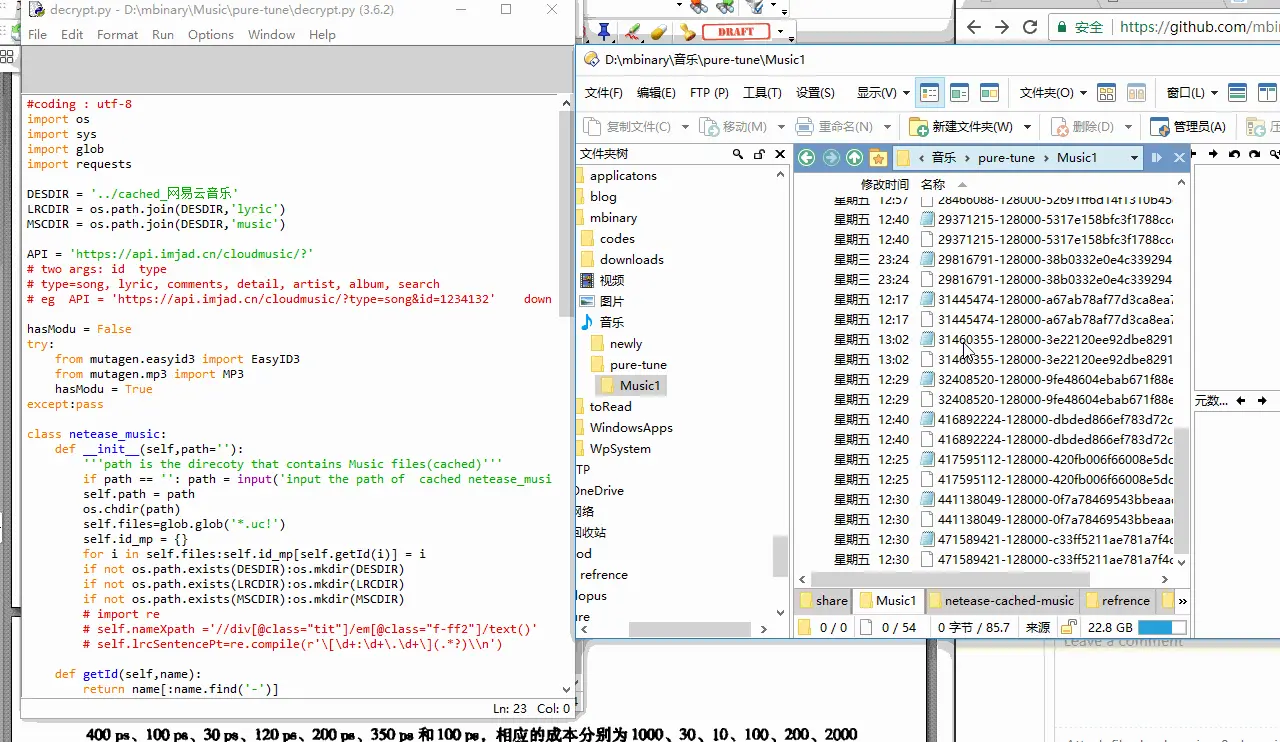Switch to share folder tab

pos(823,601)
